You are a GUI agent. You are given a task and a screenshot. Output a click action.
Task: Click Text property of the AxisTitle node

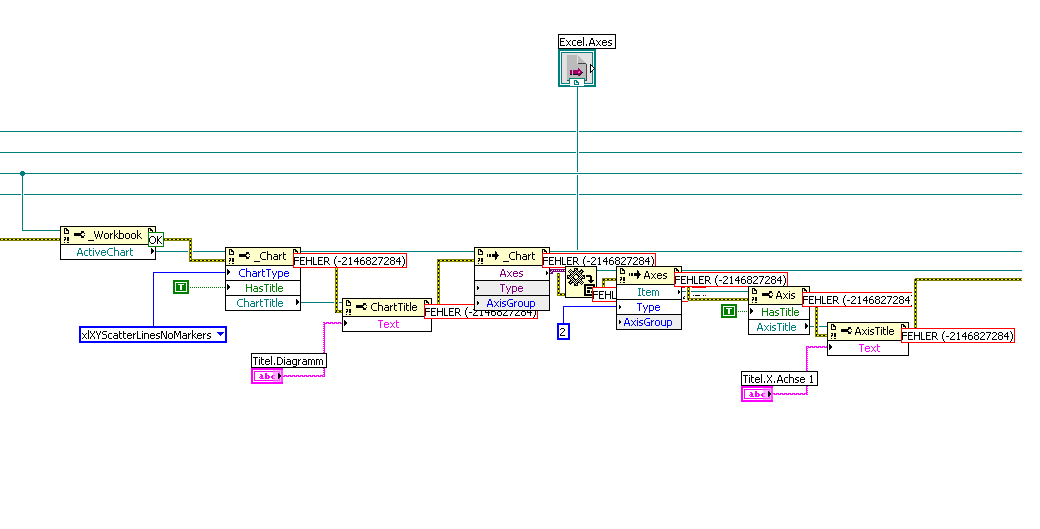point(868,348)
